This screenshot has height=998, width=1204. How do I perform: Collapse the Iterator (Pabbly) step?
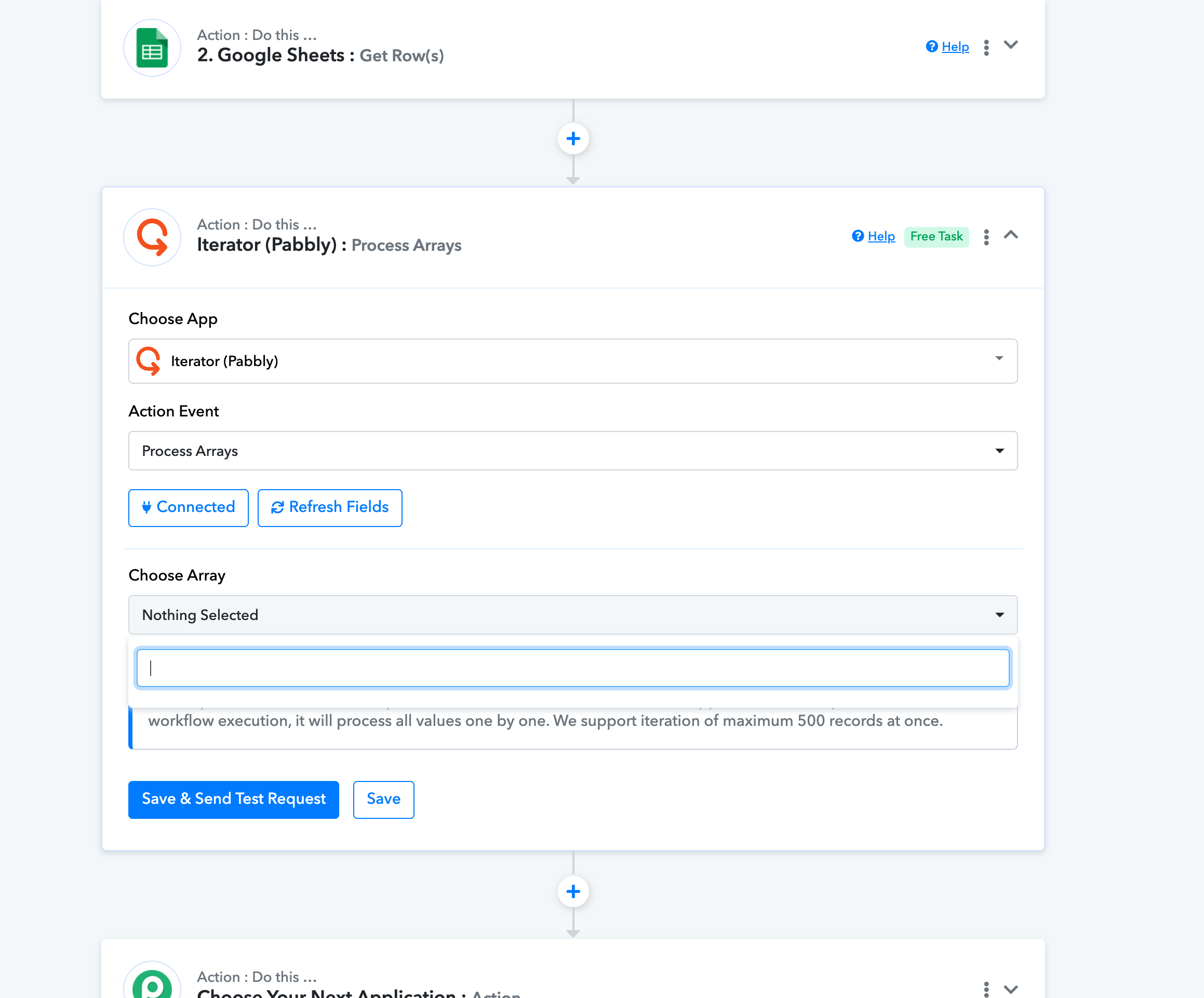coord(1011,235)
